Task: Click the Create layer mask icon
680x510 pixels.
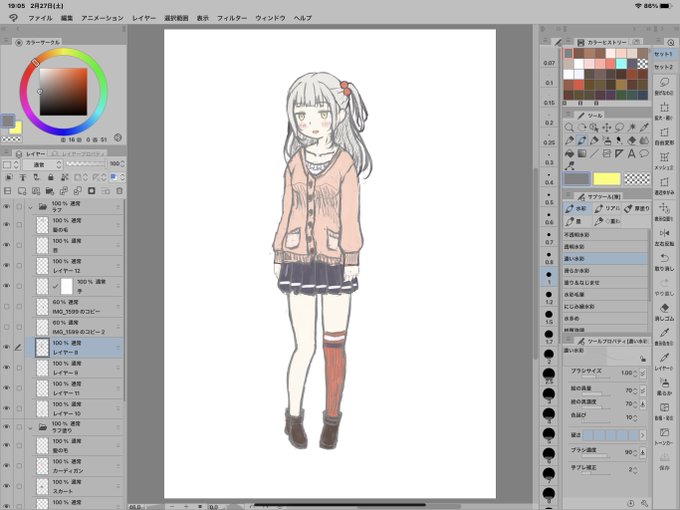Action: click(92, 191)
